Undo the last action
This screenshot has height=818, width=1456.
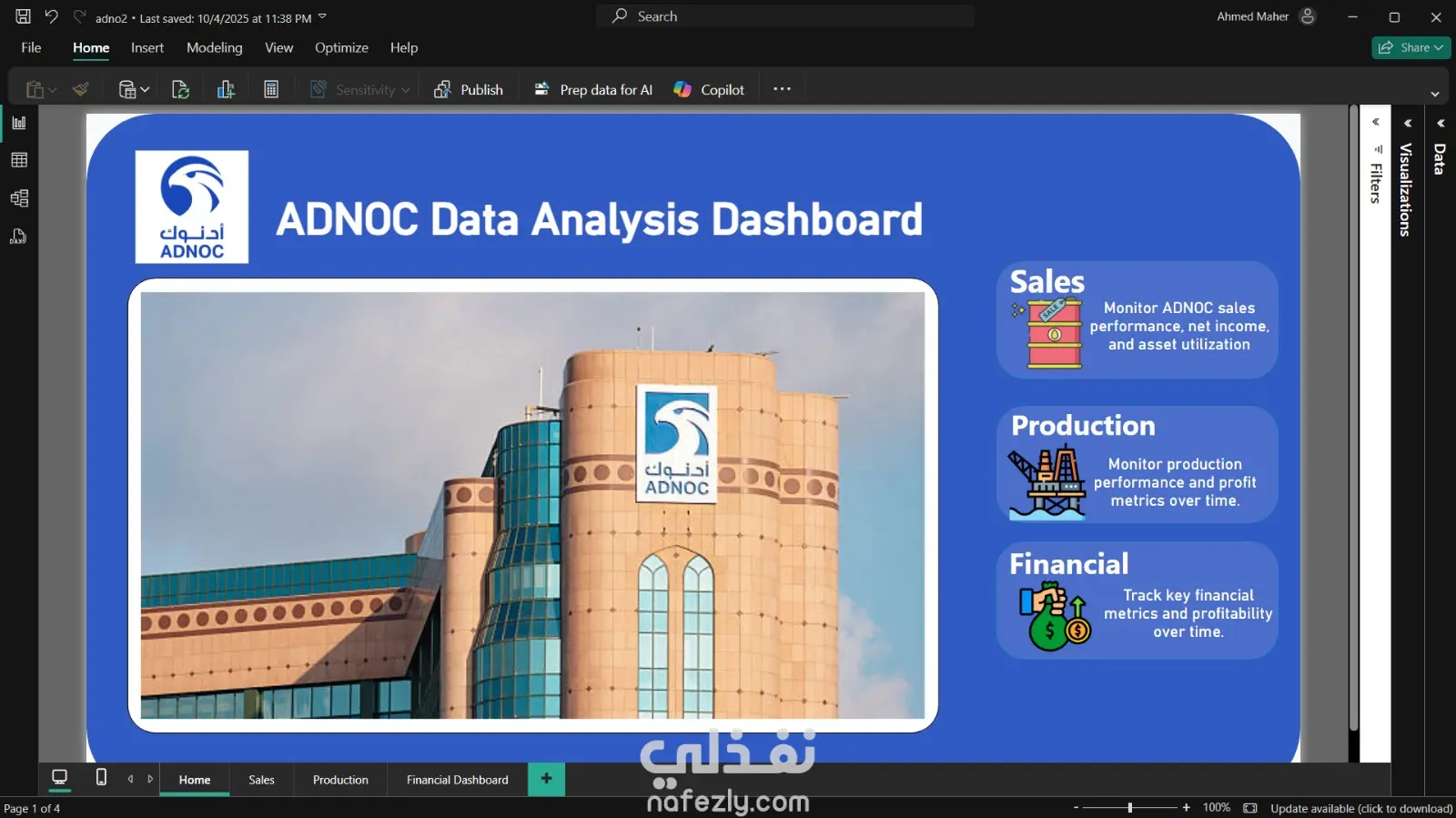(52, 16)
